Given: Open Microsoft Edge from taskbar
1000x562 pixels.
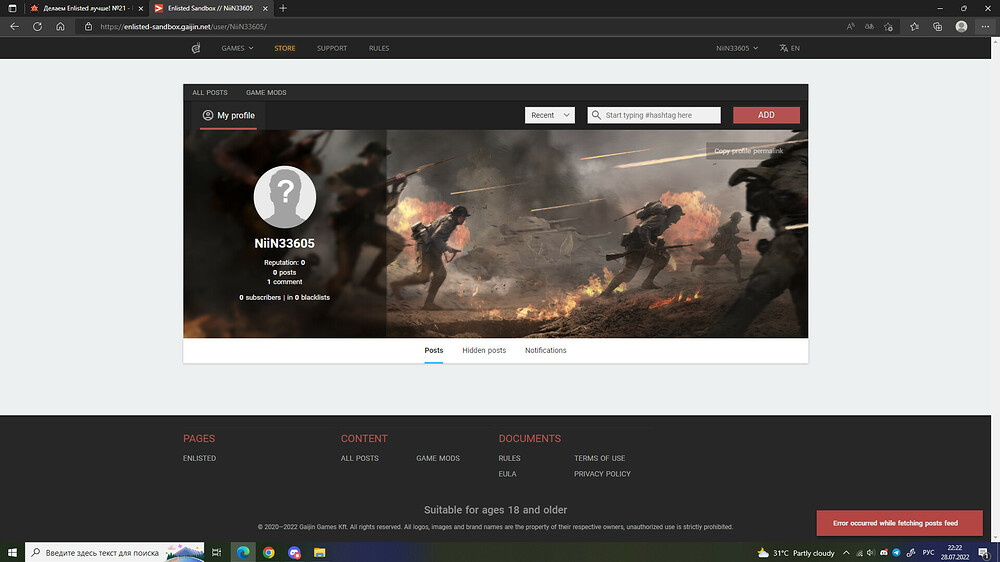Looking at the screenshot, I should pos(243,552).
